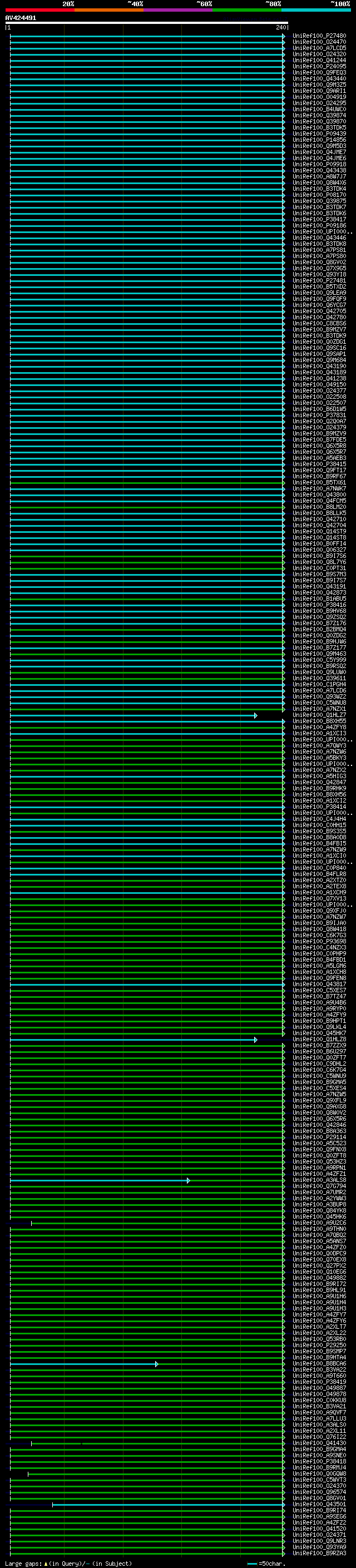Select the UniRef100_B4FLR8 label
This screenshot has height=1568, width=356.
pyautogui.click(x=319, y=875)
